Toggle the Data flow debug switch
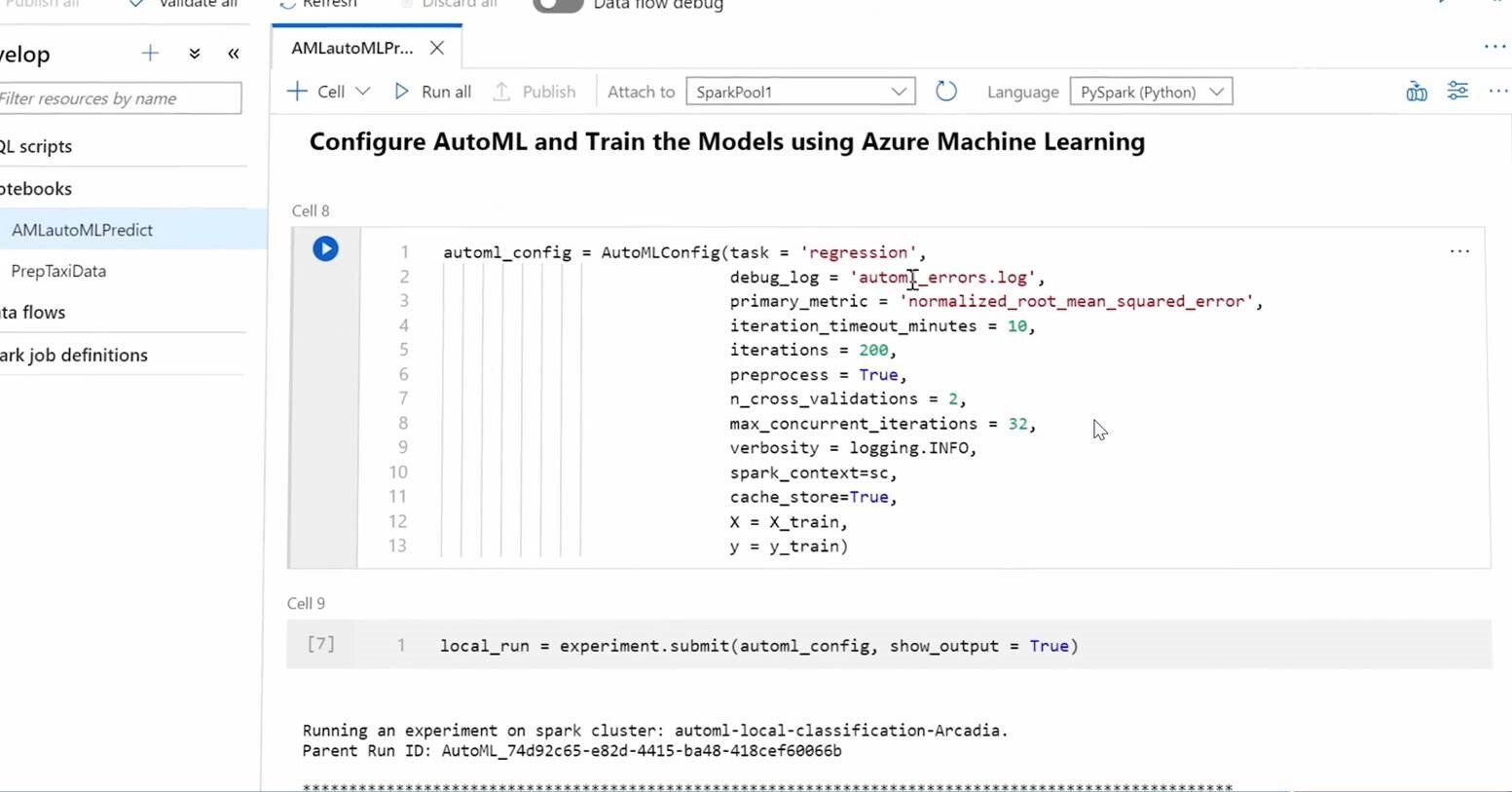Viewport: 1512px width, 792px height. click(x=558, y=4)
